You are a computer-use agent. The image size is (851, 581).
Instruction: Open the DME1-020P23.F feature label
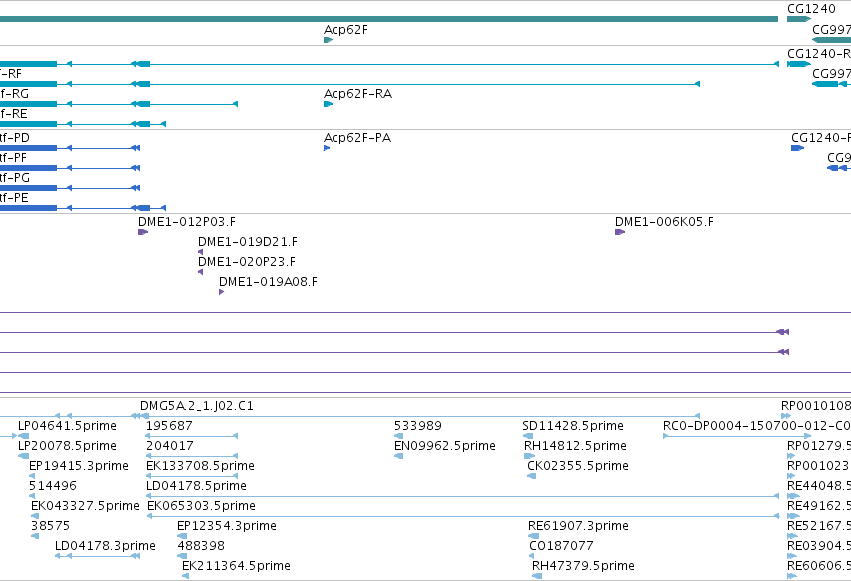click(x=247, y=262)
